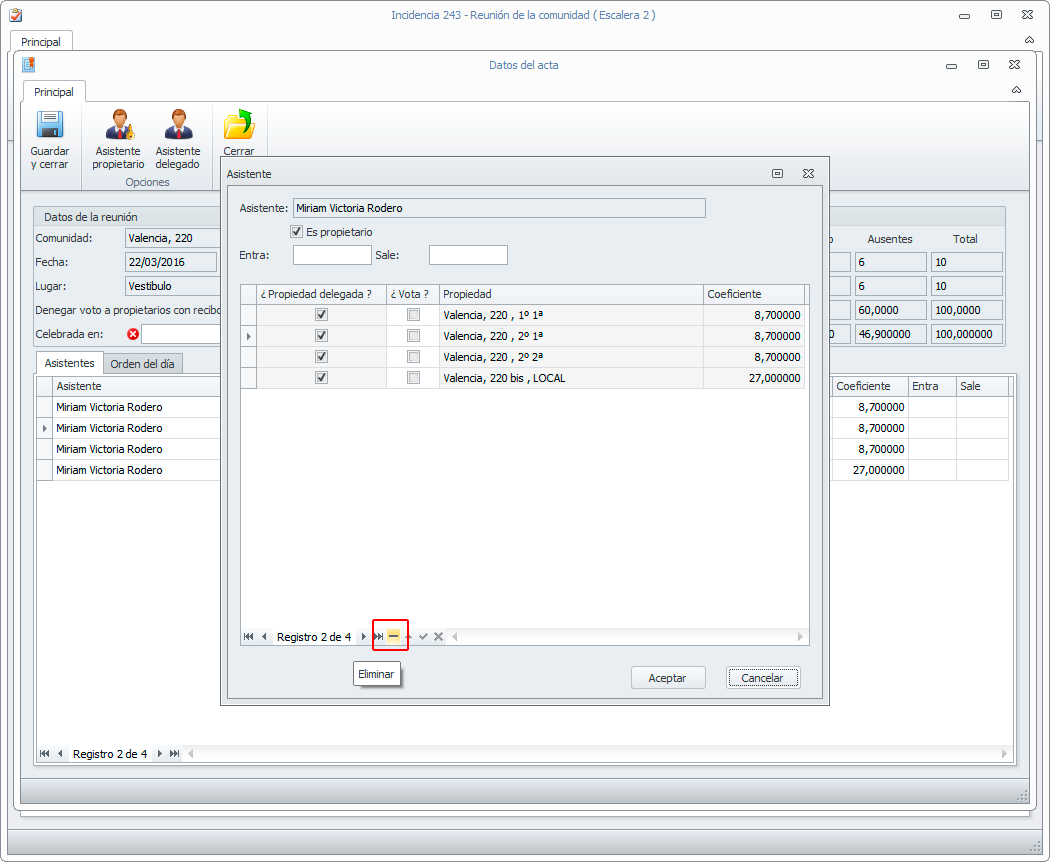
Task: Go to next record in Datos del acta navigator
Action: 159,753
